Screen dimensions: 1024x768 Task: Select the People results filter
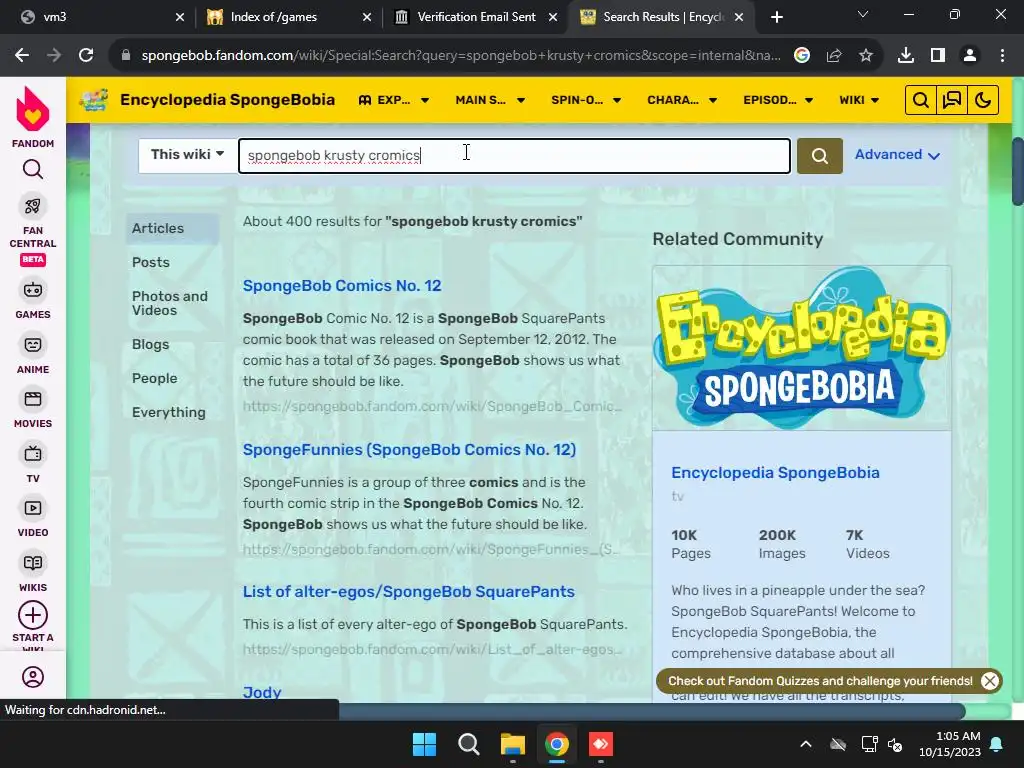click(155, 379)
